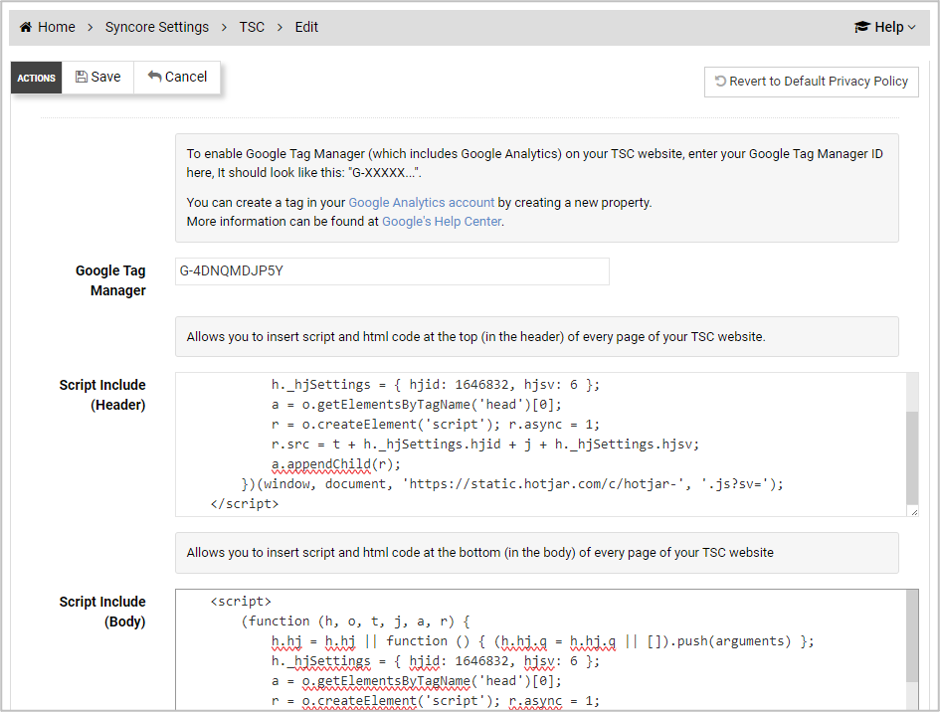940x712 pixels.
Task: Open Google's Help Center link
Action: pyautogui.click(x=442, y=221)
